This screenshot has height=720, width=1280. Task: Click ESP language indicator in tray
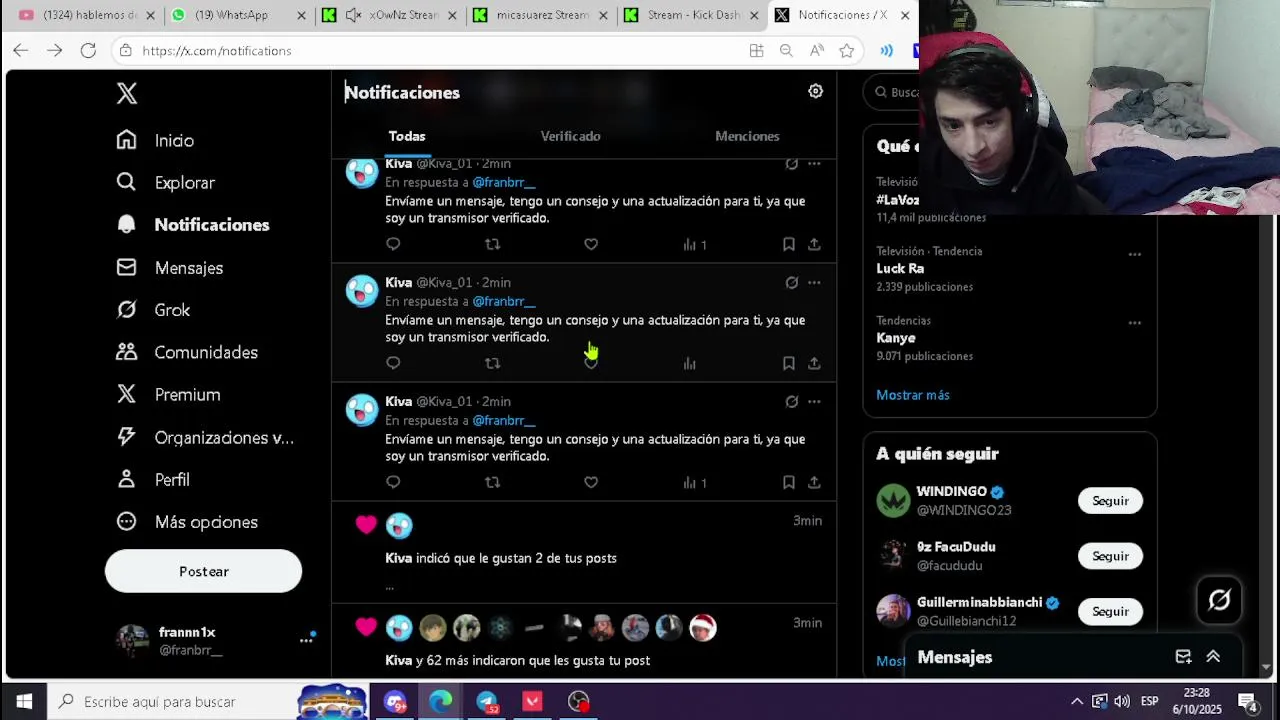click(x=1150, y=702)
